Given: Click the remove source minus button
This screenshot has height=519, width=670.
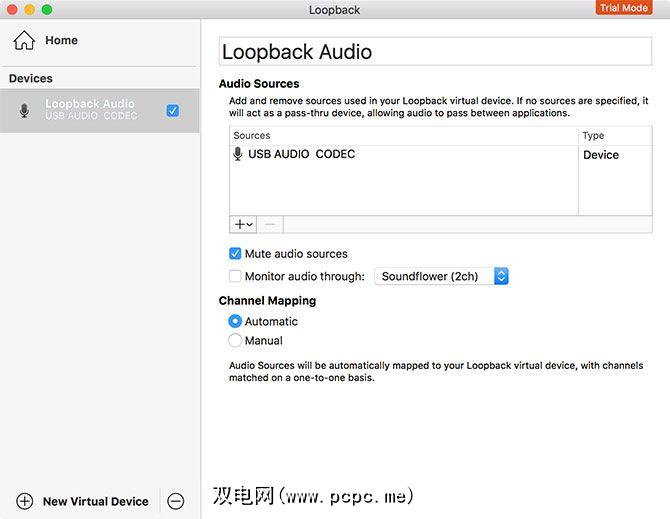Looking at the screenshot, I should [x=270, y=225].
